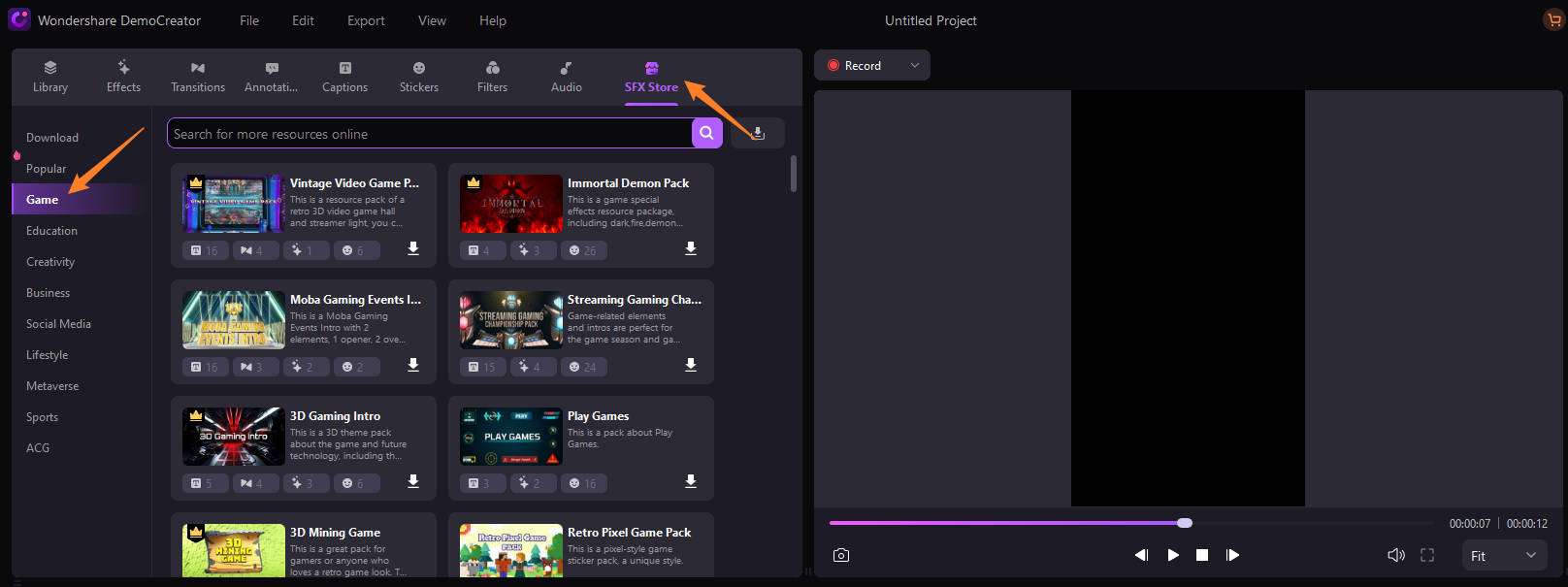1568x587 pixels.
Task: Download the 3D Gaming Intro pack
Action: [413, 482]
